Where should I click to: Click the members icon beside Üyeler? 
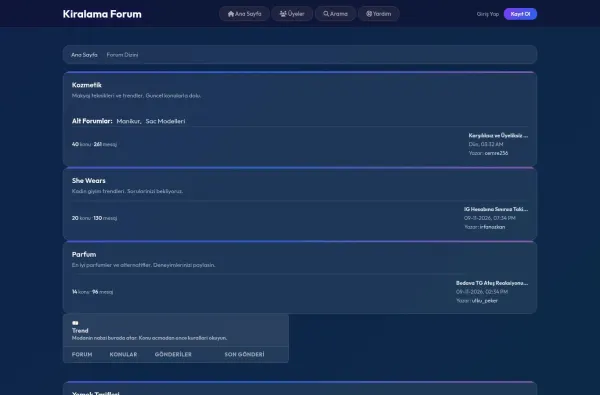[283, 14]
